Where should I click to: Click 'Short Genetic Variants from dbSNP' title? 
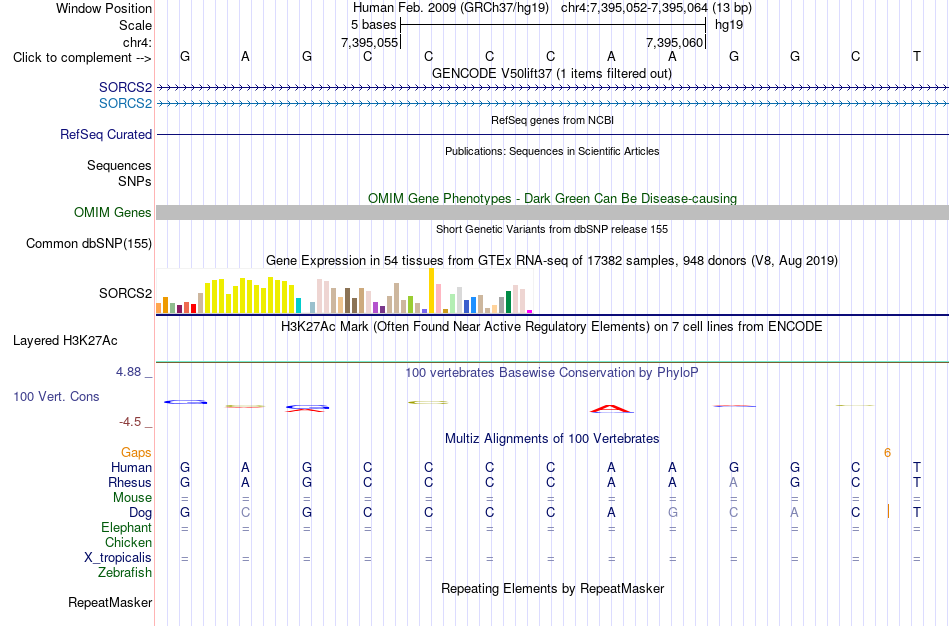tap(552, 229)
